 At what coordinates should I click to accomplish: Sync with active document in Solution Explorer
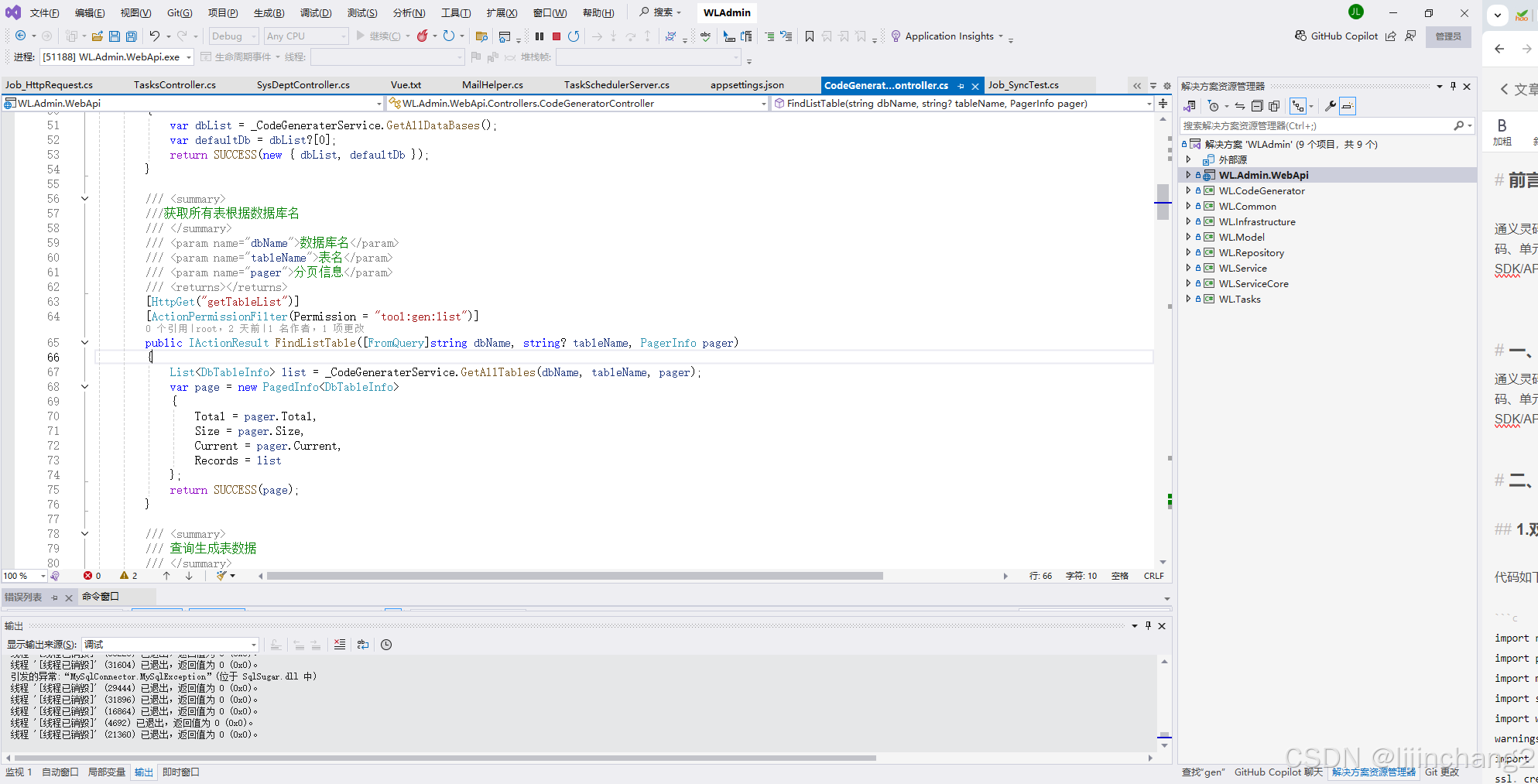1240,106
